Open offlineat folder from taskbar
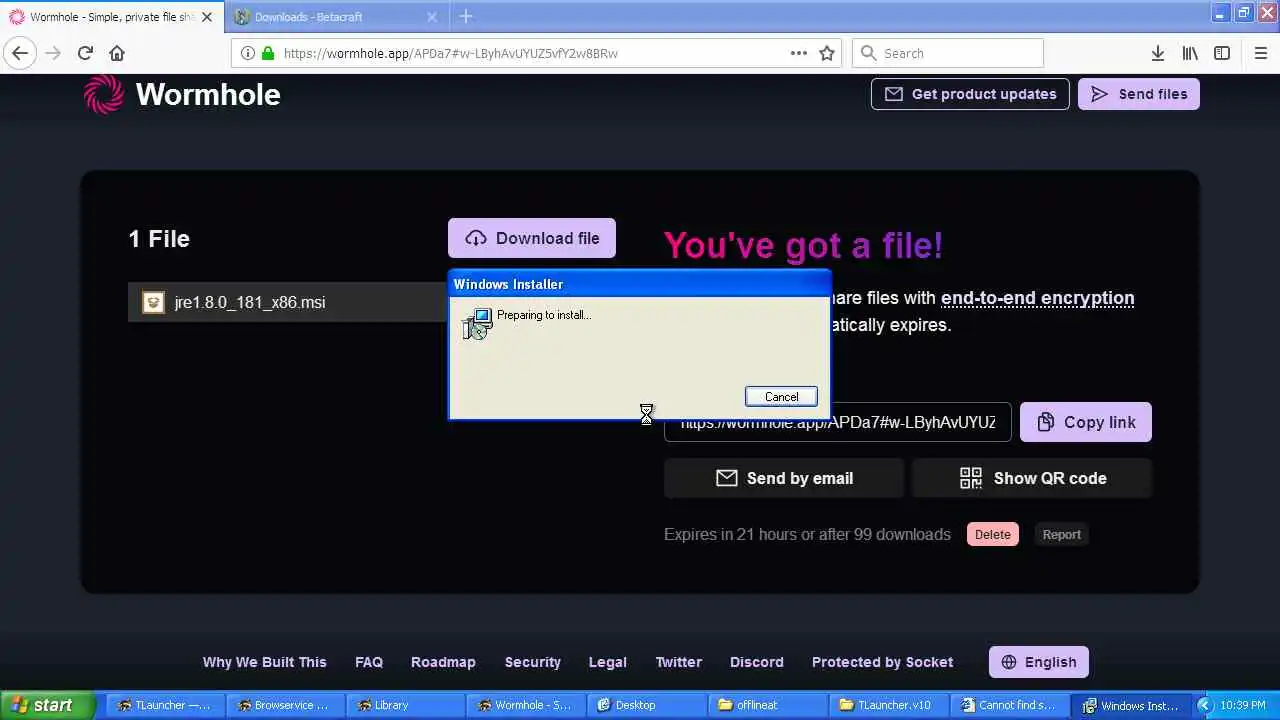1280x720 pixels. [x=767, y=705]
